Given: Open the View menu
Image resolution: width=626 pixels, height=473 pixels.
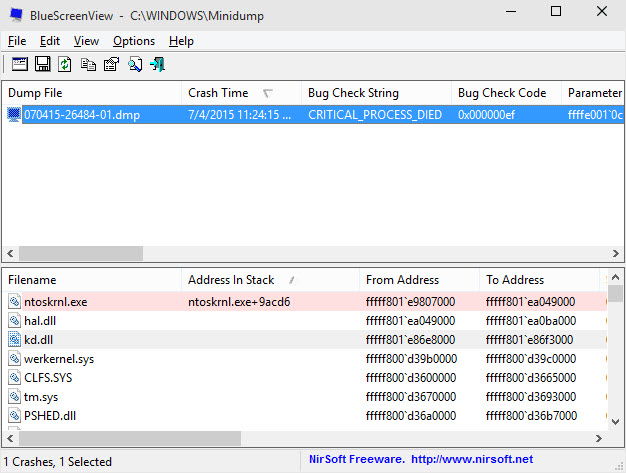Looking at the screenshot, I should [x=86, y=41].
